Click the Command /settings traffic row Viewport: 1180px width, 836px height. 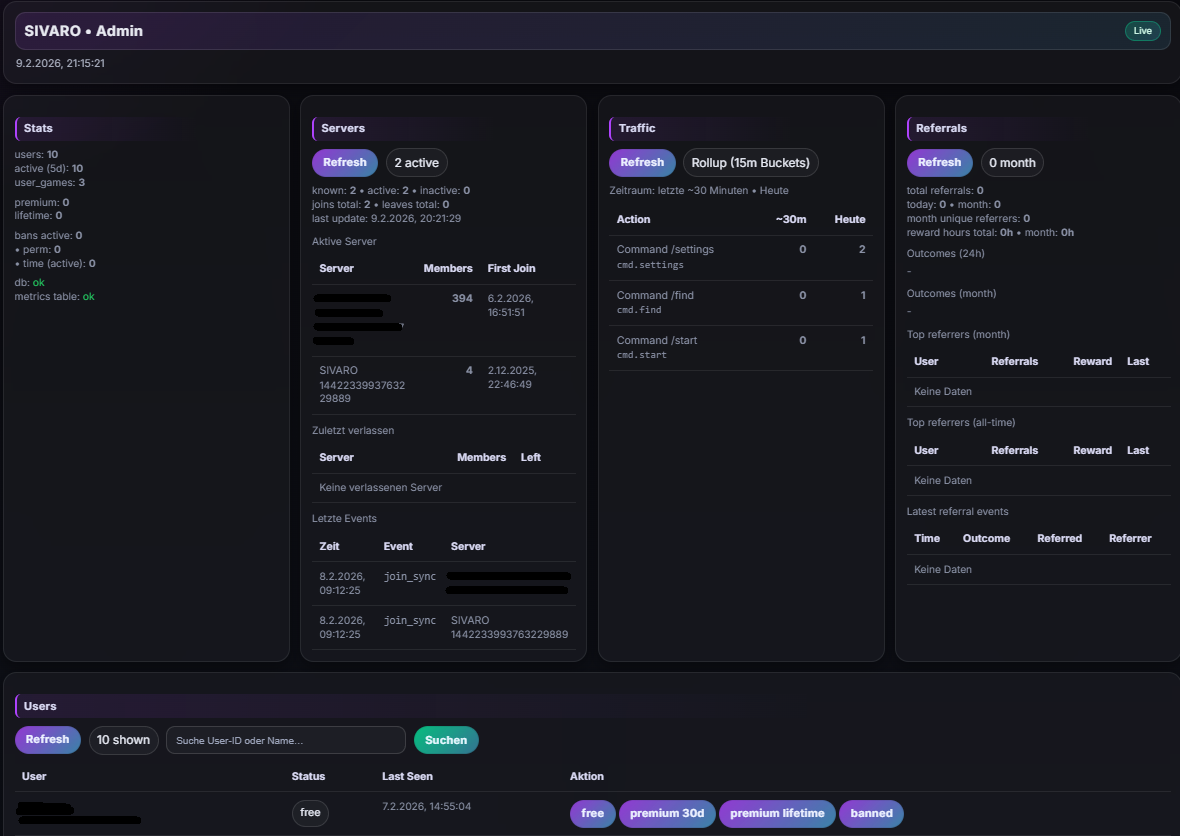(x=740, y=257)
